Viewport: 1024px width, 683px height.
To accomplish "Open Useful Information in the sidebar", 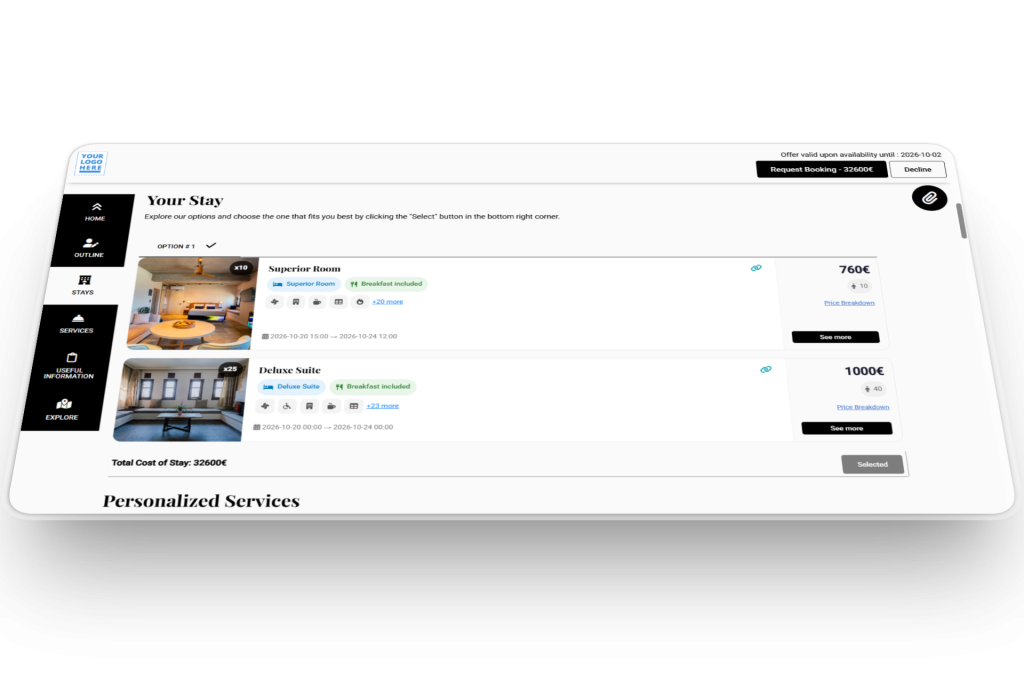I will (x=69, y=366).
